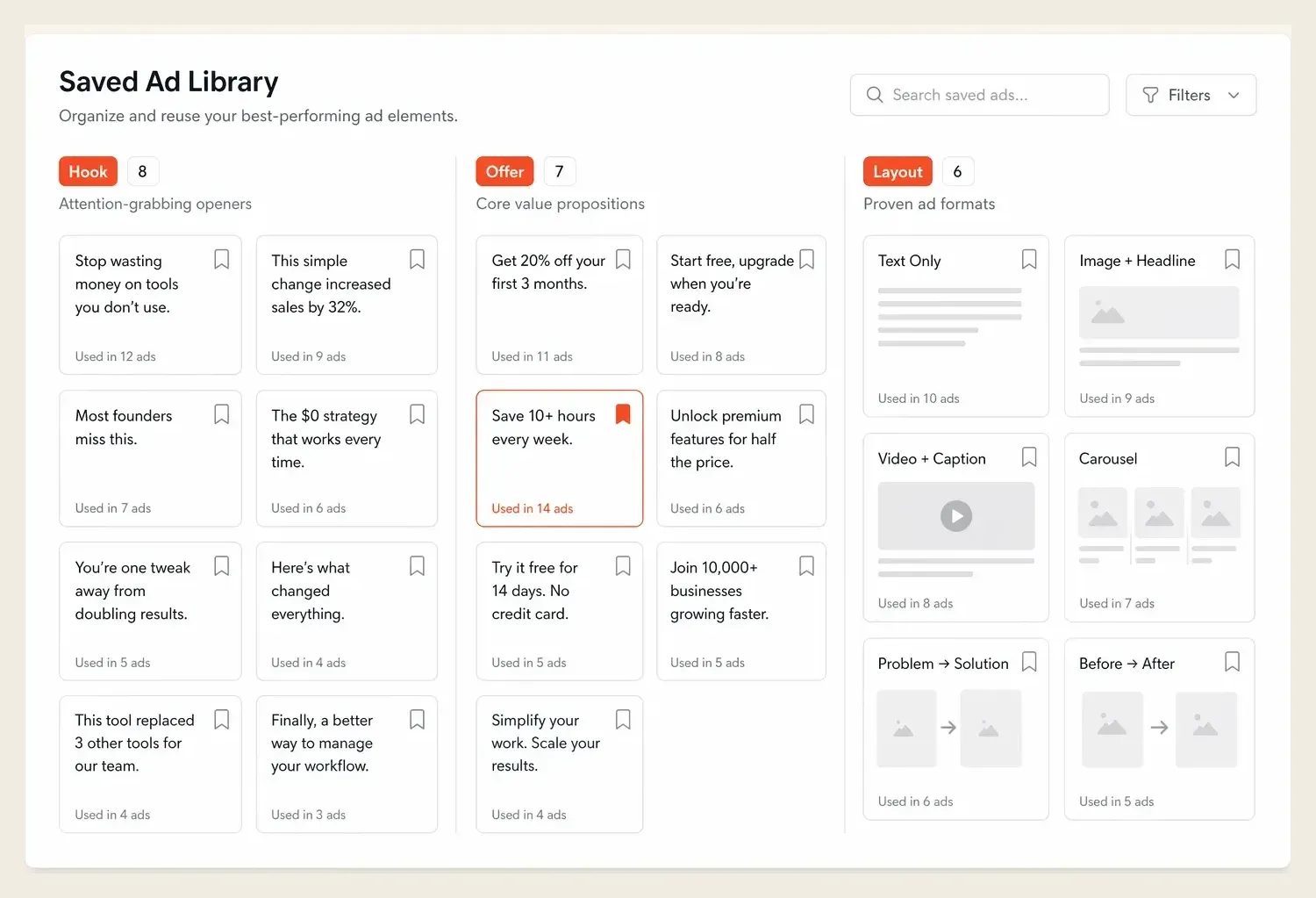
Task: Click the Offer count badge 7
Action: point(560,172)
